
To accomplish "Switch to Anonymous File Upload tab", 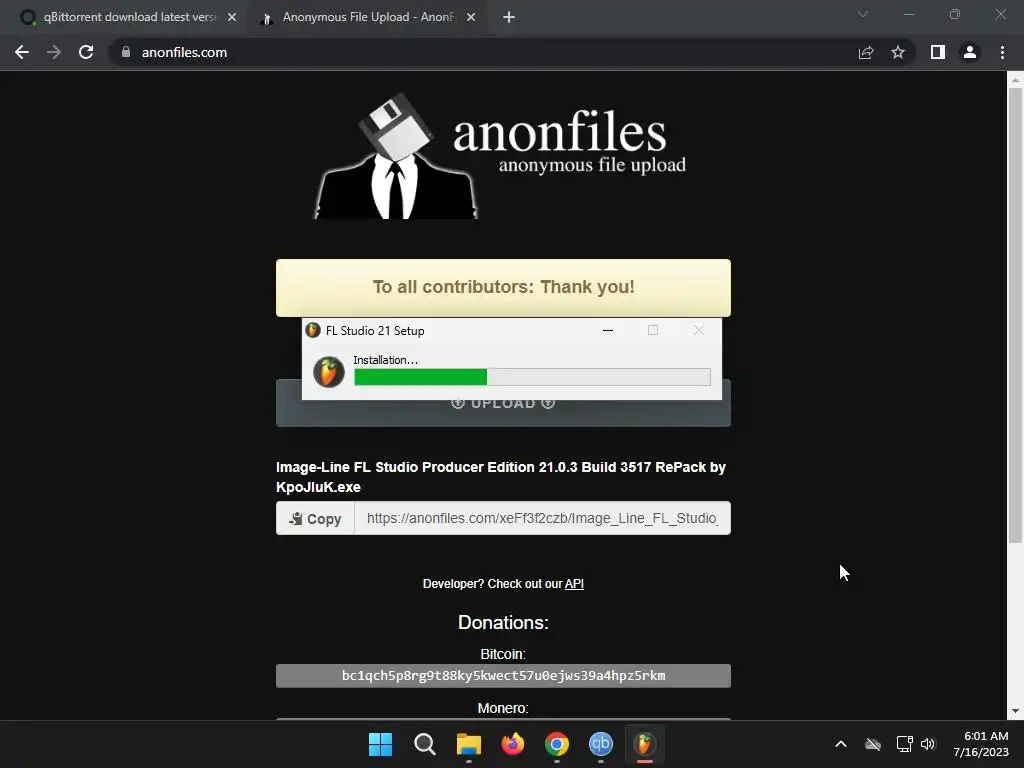I will click(x=368, y=18).
